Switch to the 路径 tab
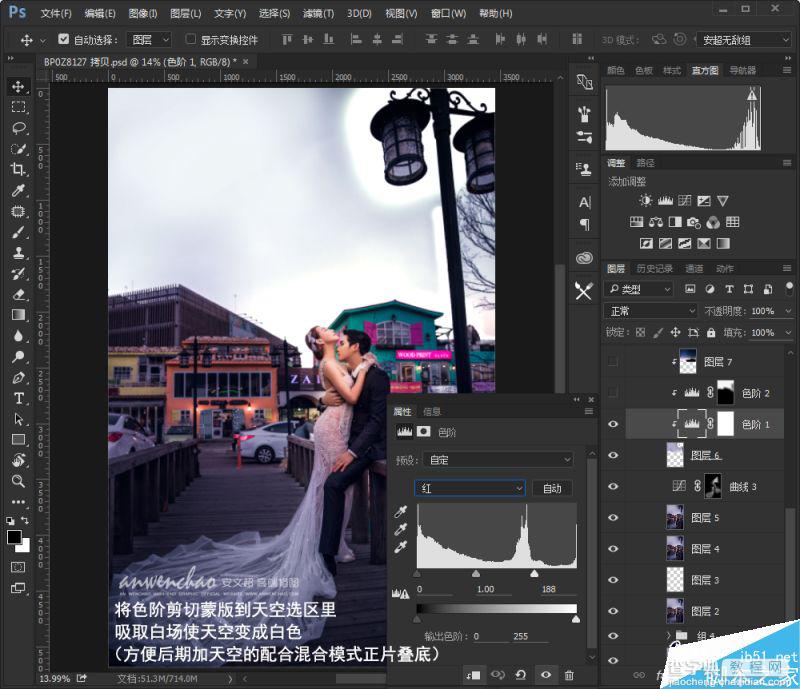This screenshot has width=800, height=689. click(645, 163)
